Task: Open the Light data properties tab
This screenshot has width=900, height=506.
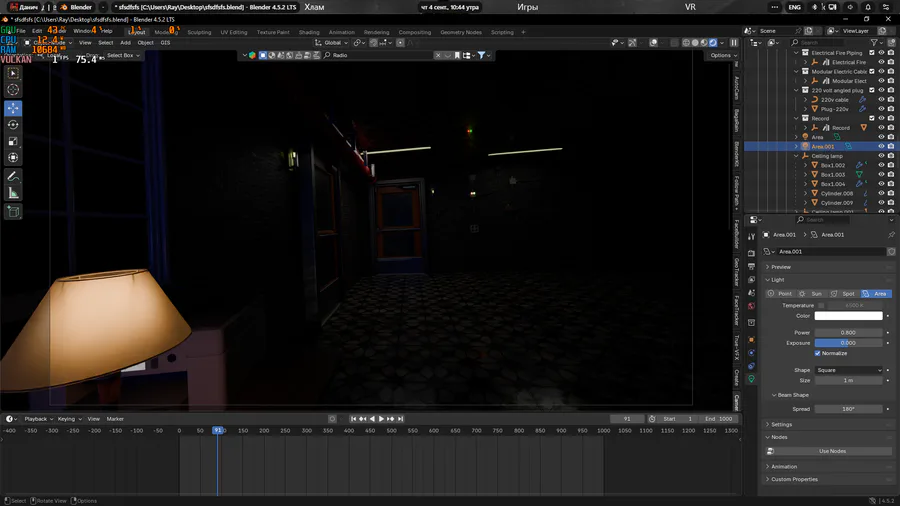Action: tap(751, 379)
